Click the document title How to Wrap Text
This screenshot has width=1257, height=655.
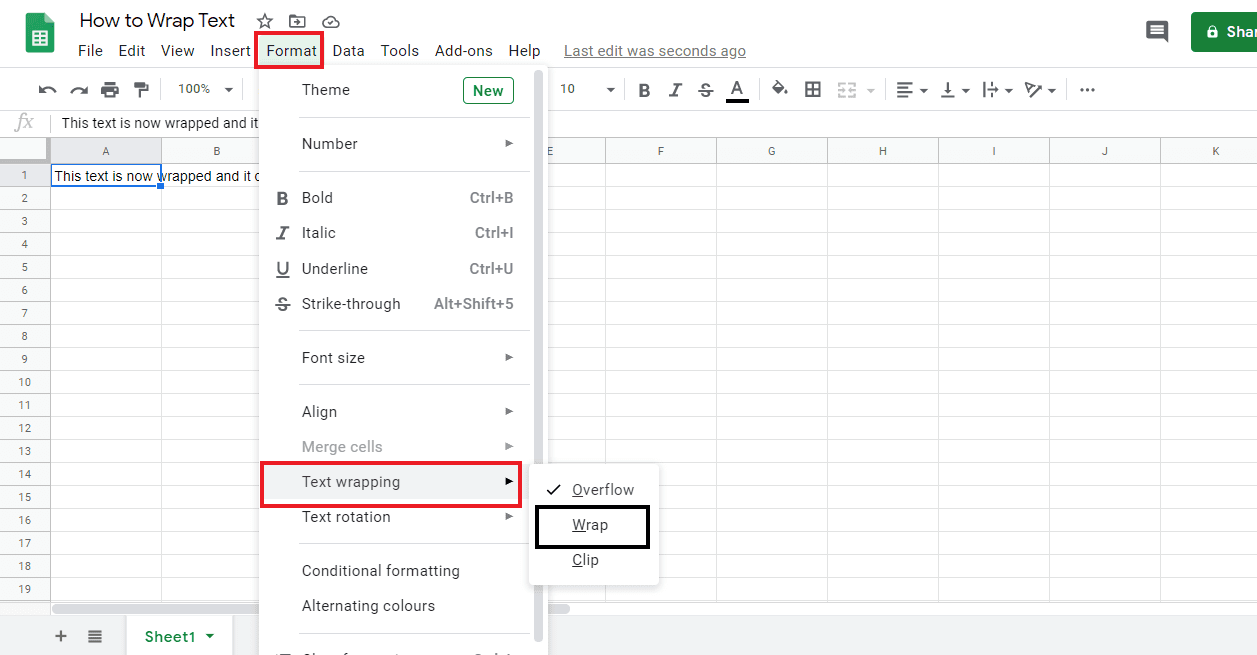click(157, 20)
